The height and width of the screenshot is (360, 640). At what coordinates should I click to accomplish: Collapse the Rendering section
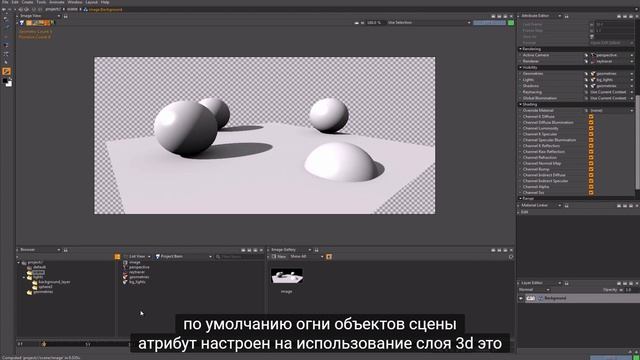(520, 49)
